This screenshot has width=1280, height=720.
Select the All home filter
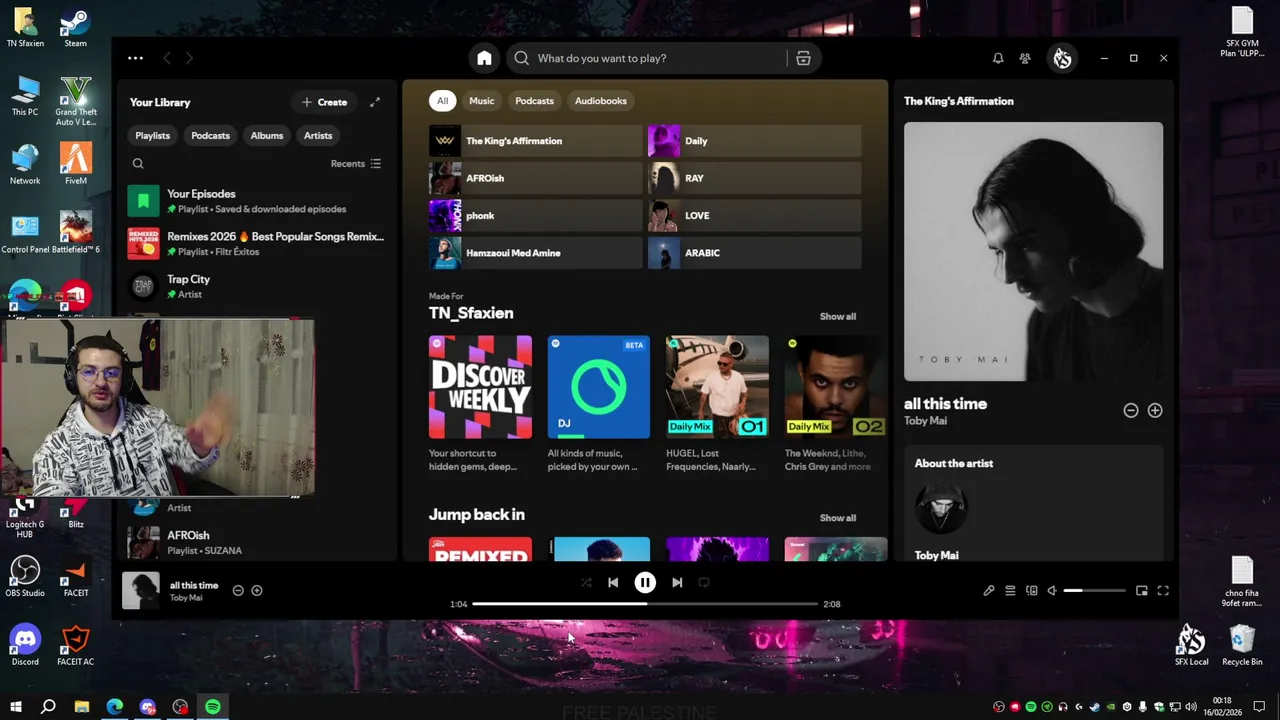442,101
